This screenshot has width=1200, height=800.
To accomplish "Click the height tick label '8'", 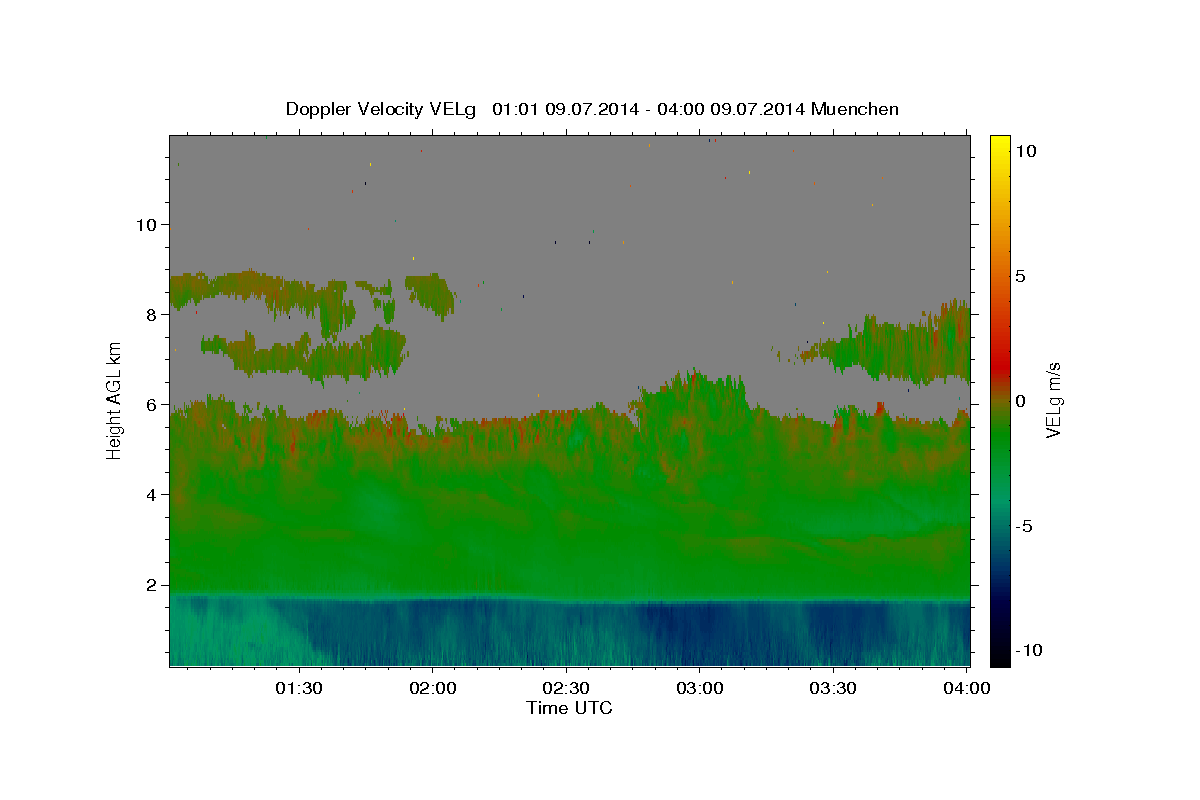I will click(152, 315).
